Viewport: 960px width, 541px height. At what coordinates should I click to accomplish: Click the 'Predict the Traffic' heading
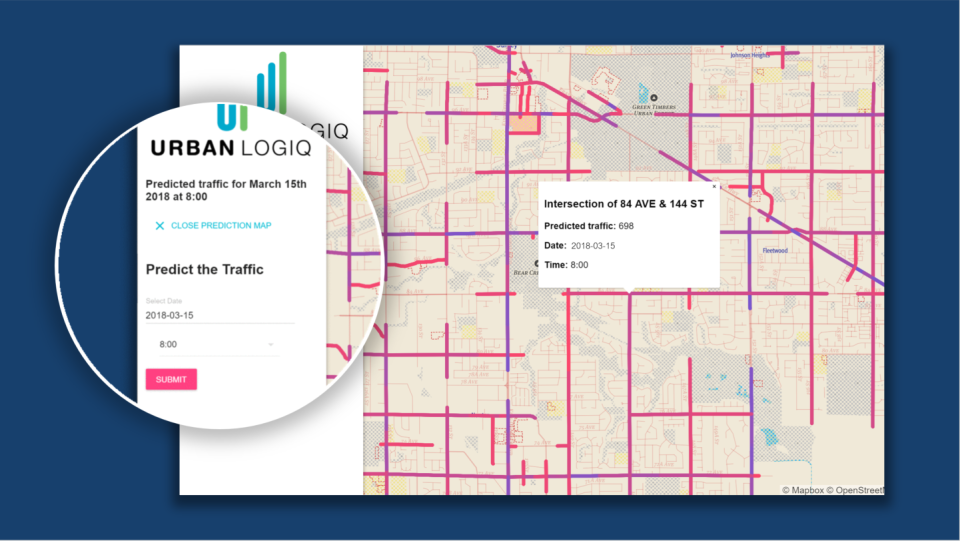click(x=204, y=269)
